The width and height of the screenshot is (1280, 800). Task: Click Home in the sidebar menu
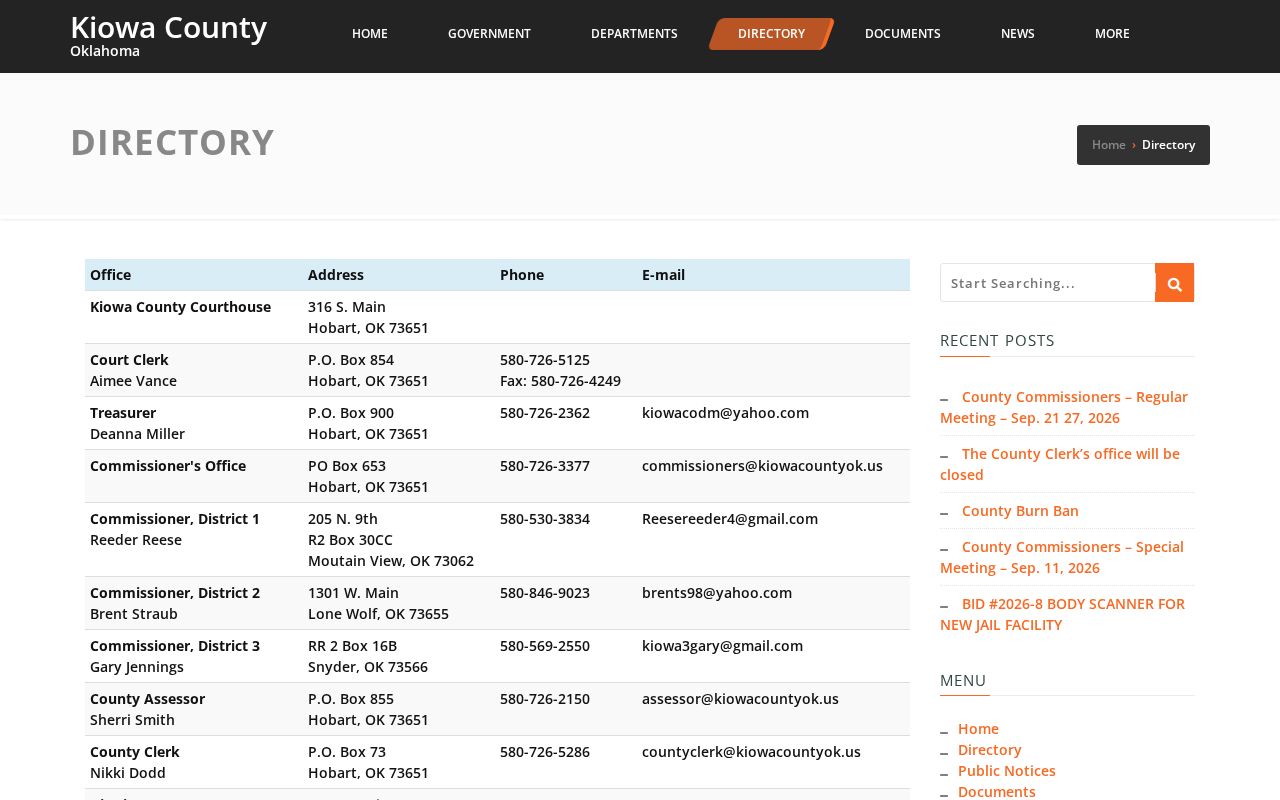(x=978, y=729)
